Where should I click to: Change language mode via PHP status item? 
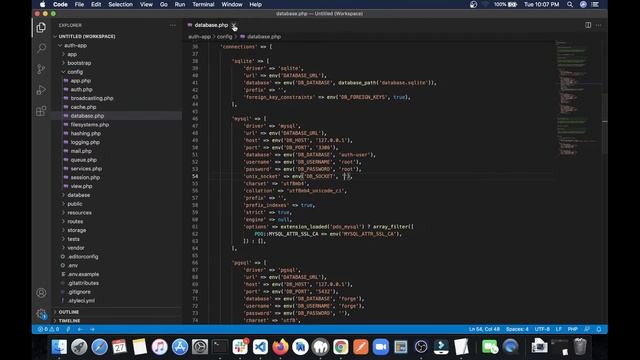[573, 329]
